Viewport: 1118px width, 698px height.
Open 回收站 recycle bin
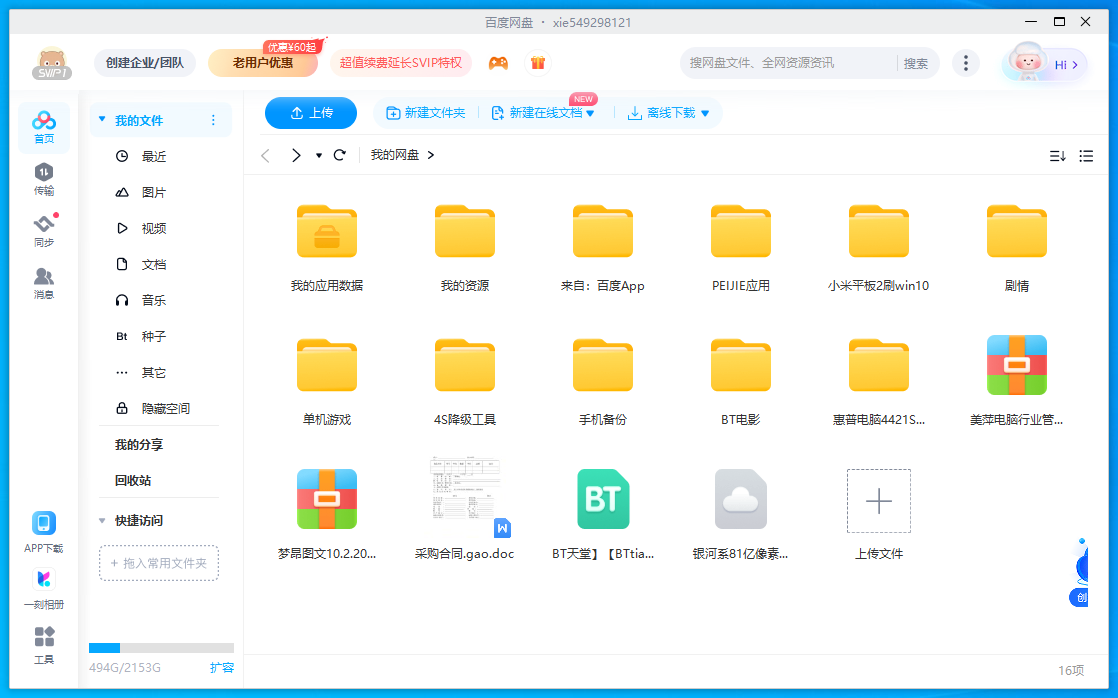tap(133, 480)
